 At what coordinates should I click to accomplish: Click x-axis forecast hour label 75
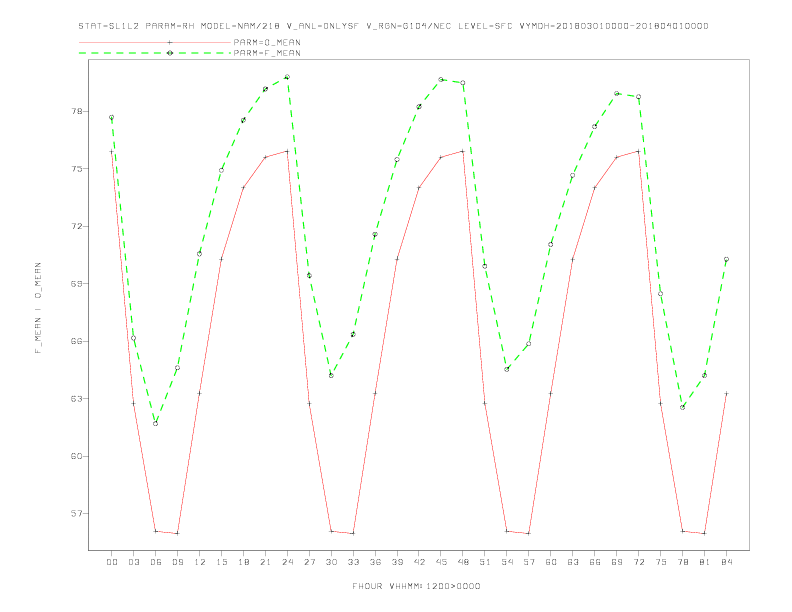(661, 562)
